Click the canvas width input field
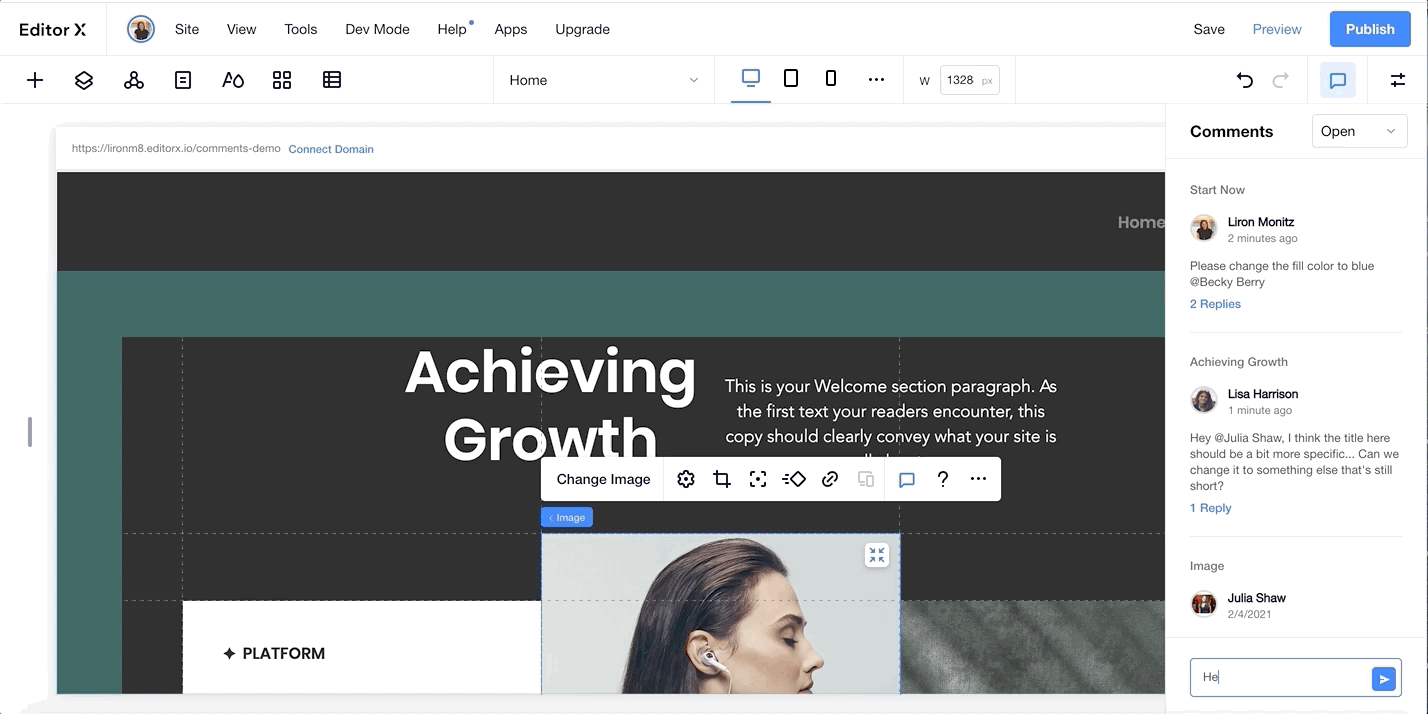Viewport: 1428px width, 714px height. [969, 80]
